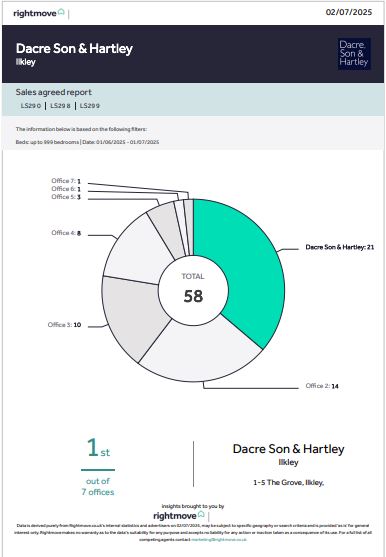This screenshot has height=557, width=386.
Task: Click the 'Office 3: 10' label
Action: pyautogui.click(x=64, y=325)
